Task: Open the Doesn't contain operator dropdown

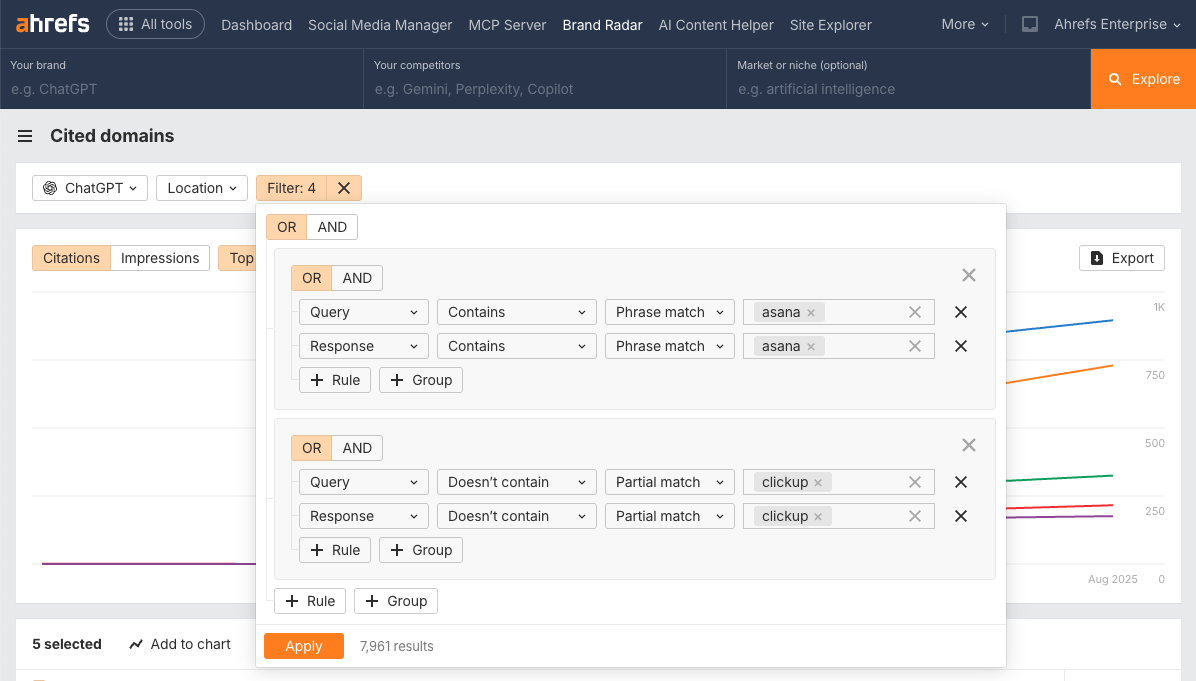Action: [516, 481]
